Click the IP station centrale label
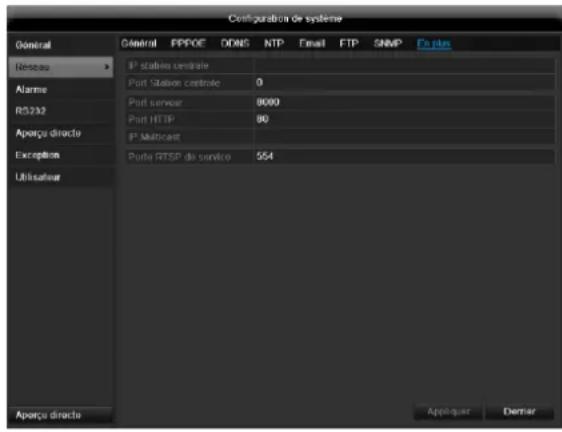Image resolution: width=562 pixels, height=432 pixels. click(168, 66)
